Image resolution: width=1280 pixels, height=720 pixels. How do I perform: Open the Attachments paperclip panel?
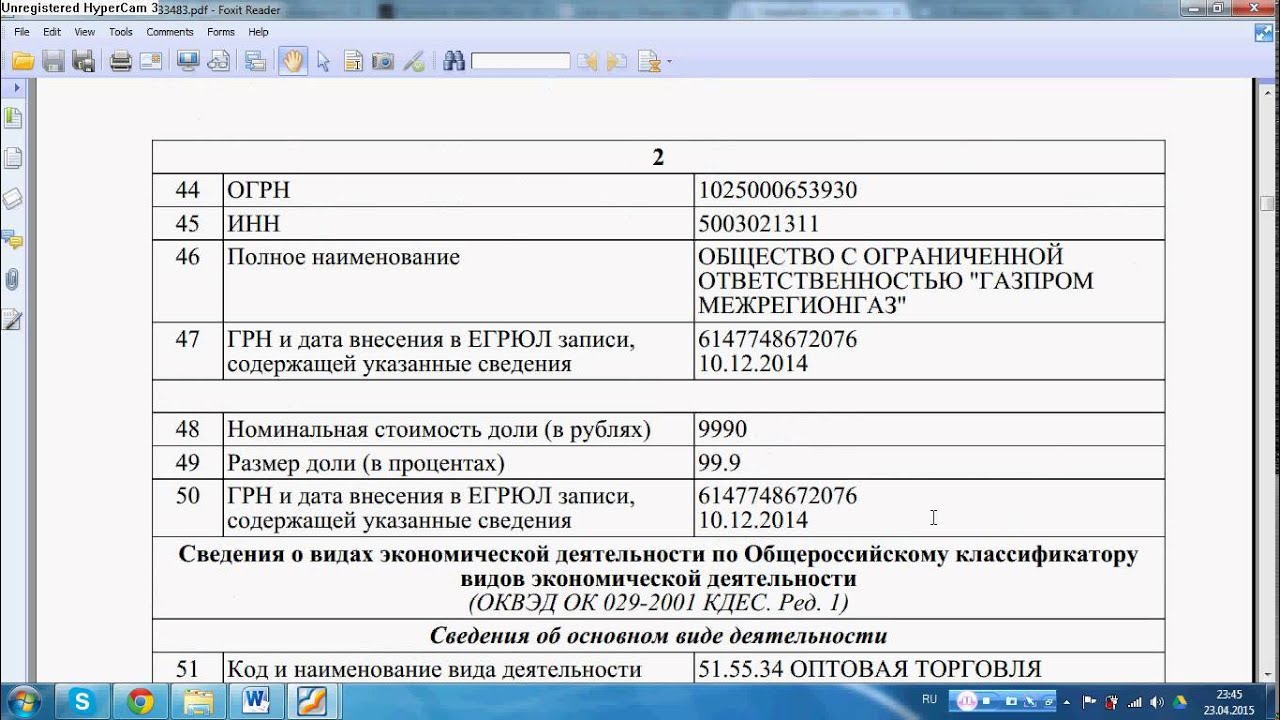[13, 279]
